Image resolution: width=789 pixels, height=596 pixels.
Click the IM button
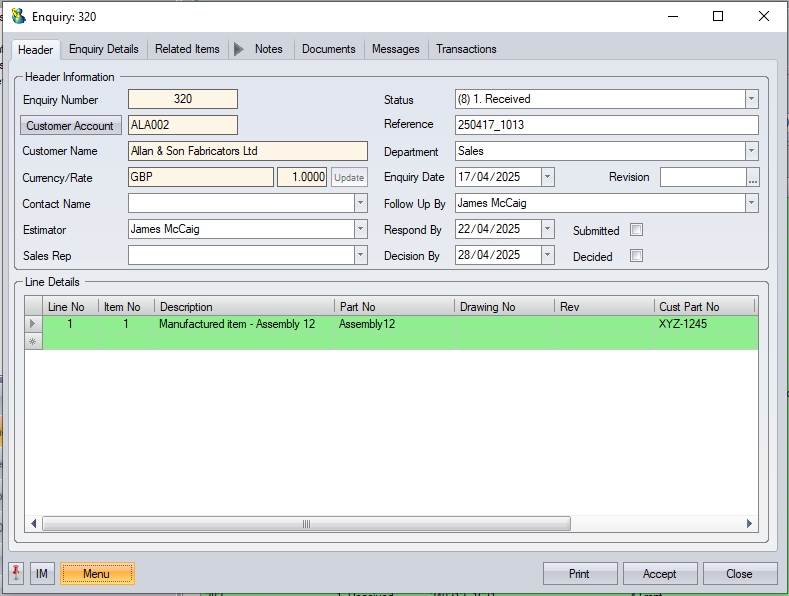(x=42, y=574)
